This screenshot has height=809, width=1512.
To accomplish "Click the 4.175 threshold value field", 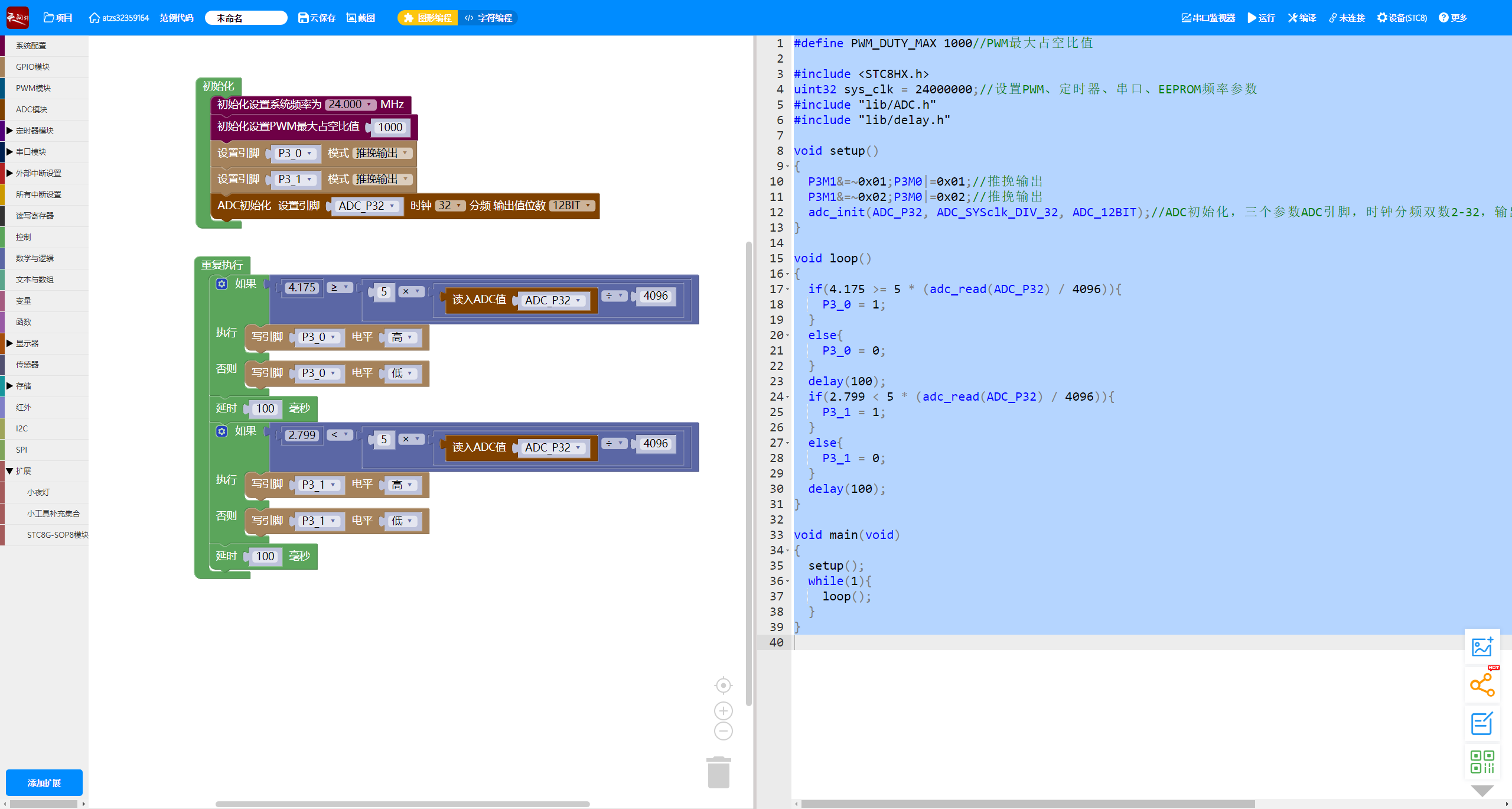I will pos(302,288).
